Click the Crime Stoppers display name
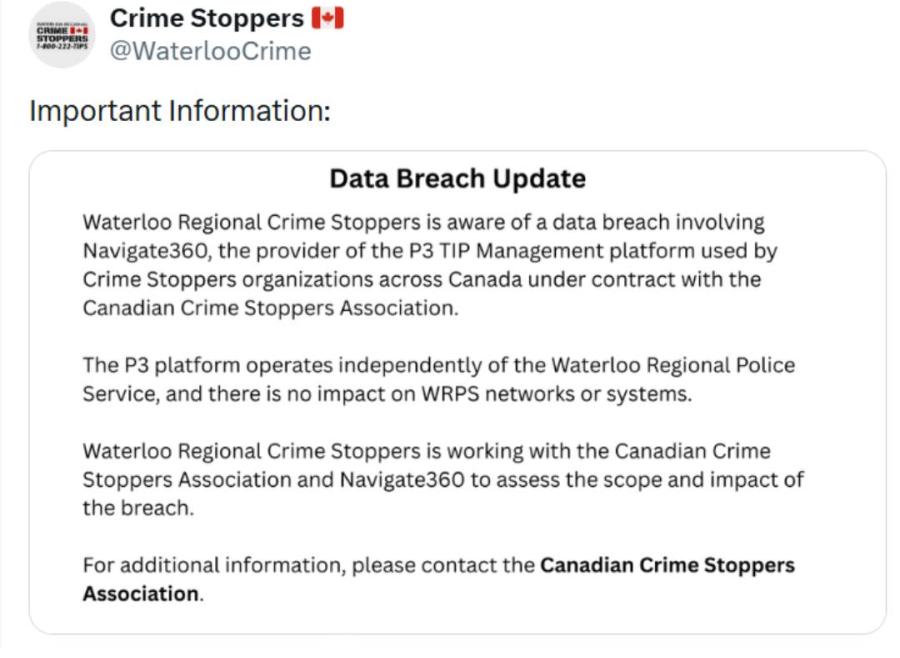900x658 pixels. [207, 18]
